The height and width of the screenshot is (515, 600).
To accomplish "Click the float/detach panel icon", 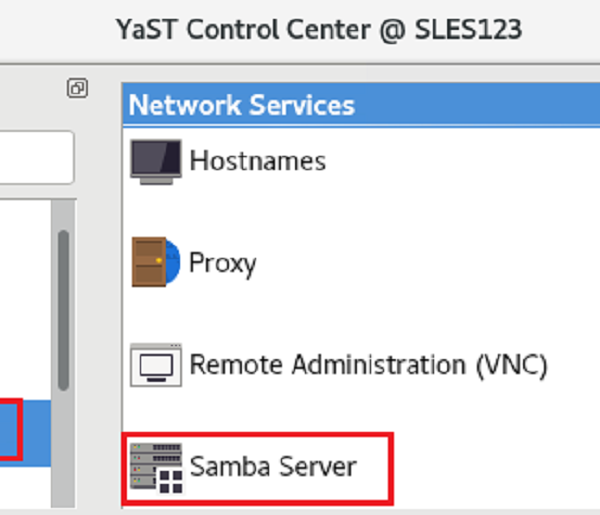I will [77, 89].
